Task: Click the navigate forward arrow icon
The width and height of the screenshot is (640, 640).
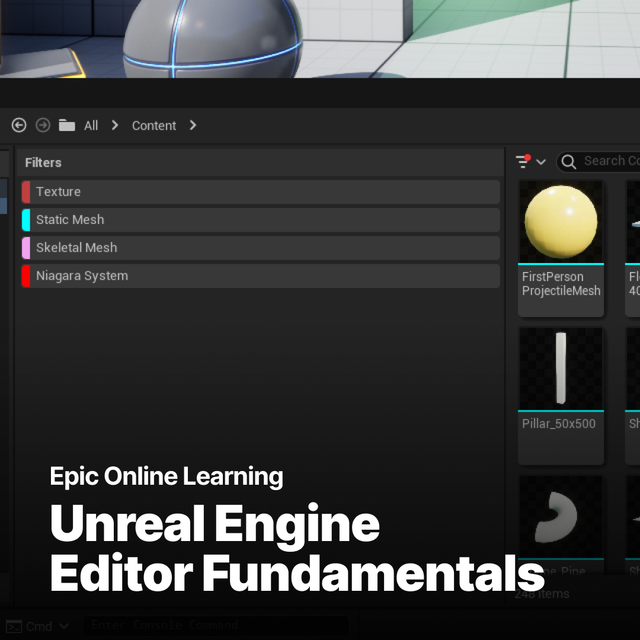Action: 43,125
